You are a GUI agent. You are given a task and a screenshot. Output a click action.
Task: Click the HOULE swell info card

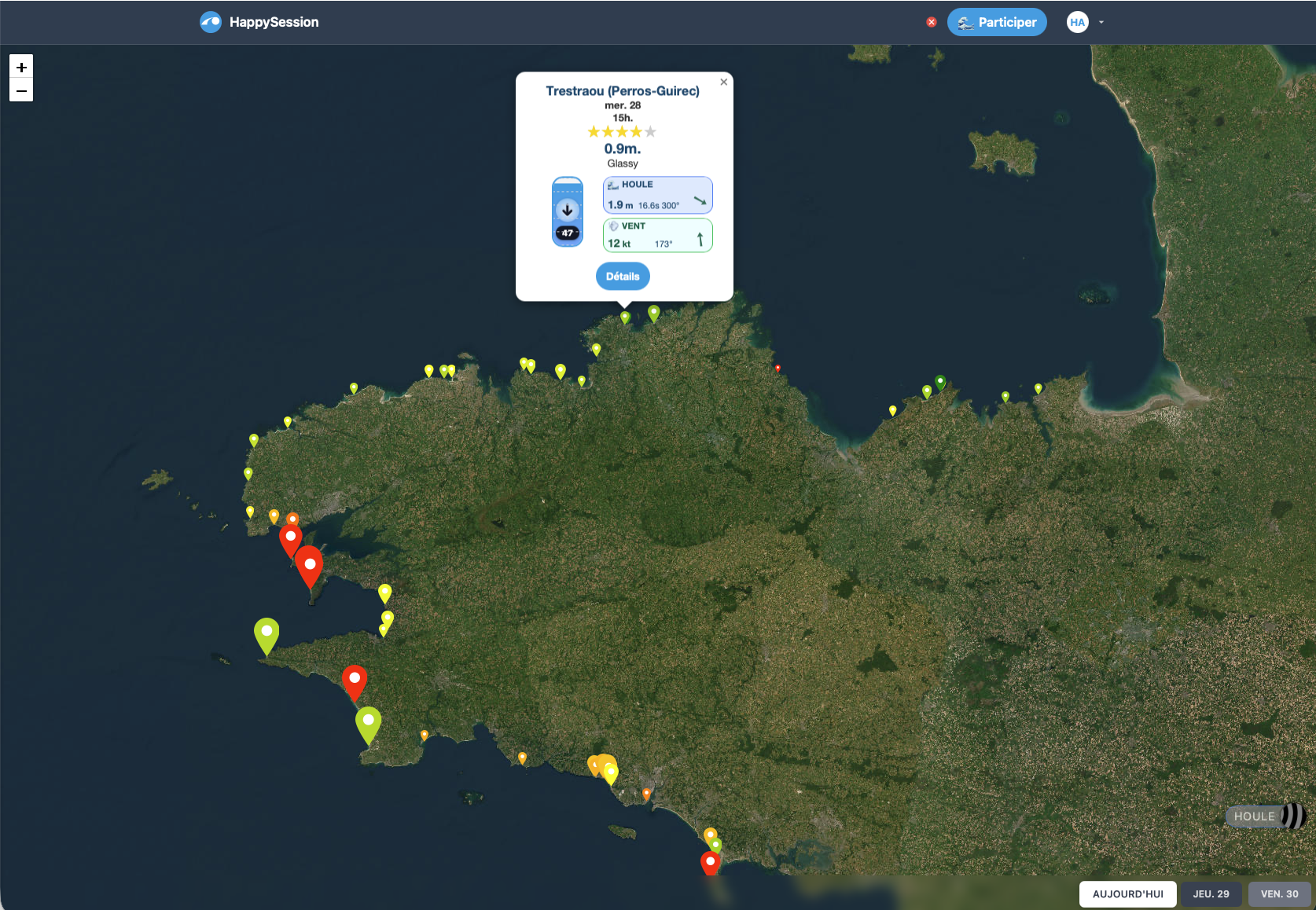pyautogui.click(x=657, y=195)
